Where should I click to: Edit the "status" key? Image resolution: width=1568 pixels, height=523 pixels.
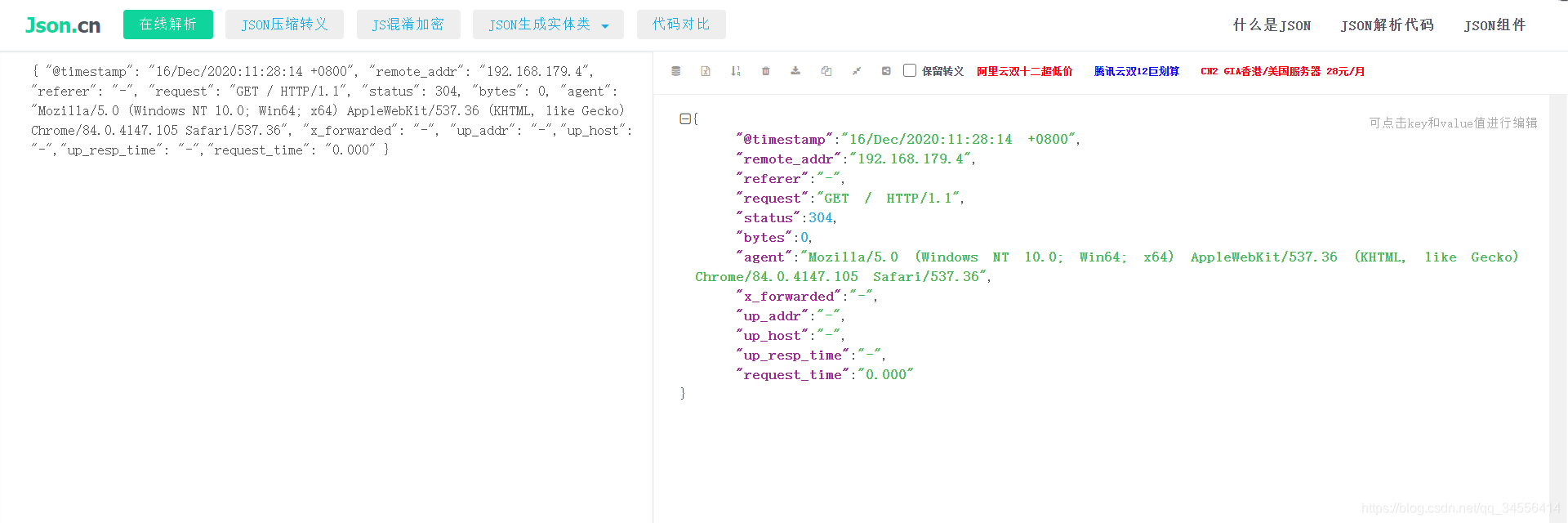768,218
